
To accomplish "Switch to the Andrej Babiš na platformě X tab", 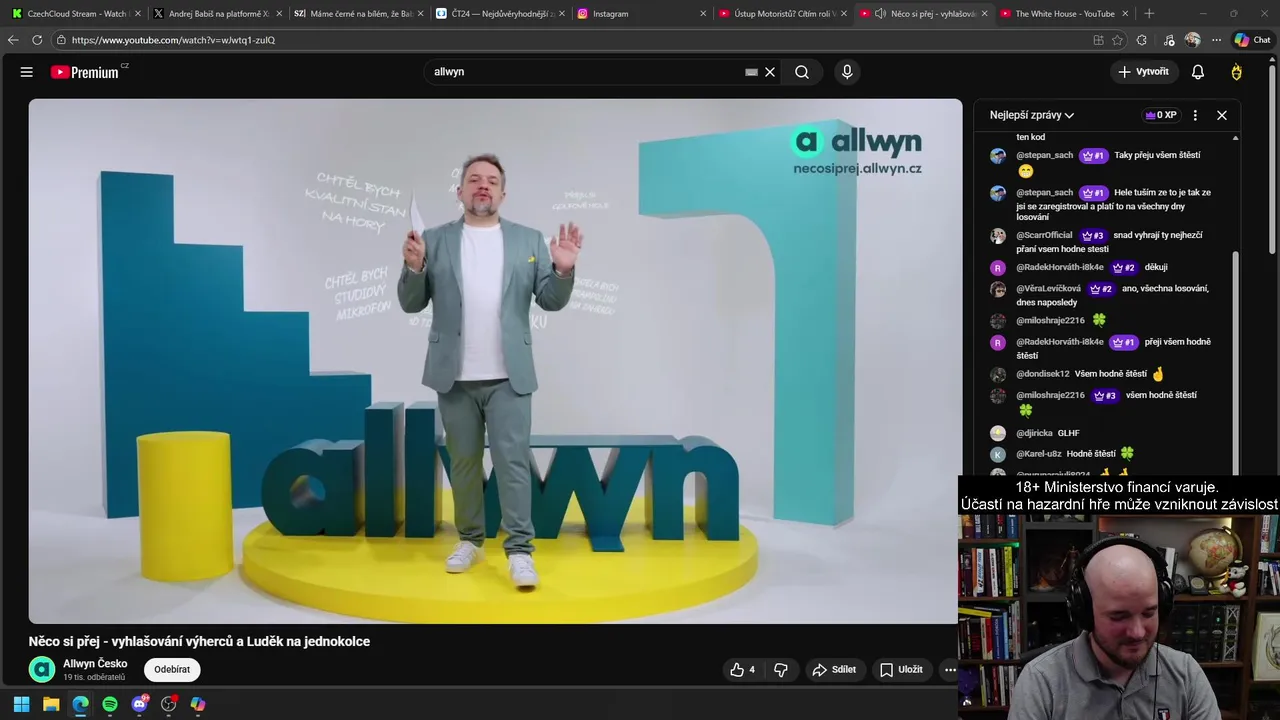I will coord(217,14).
